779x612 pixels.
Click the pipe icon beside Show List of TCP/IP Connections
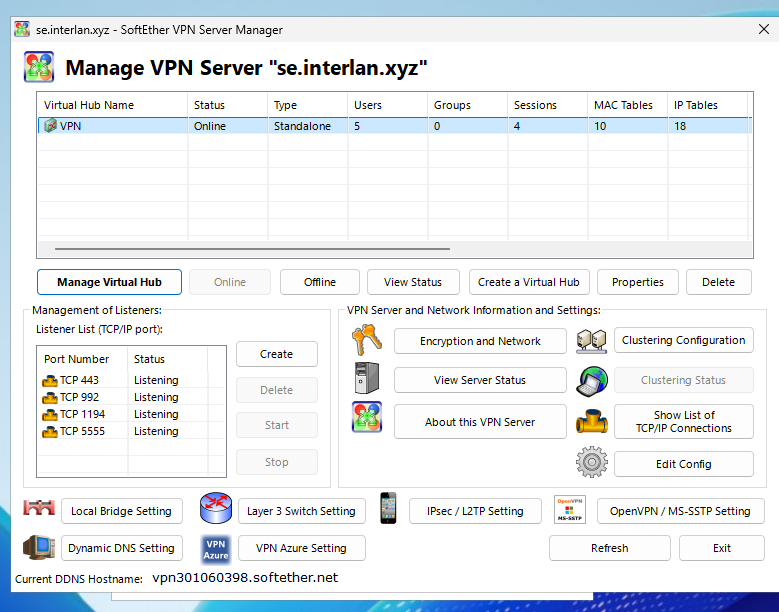tap(592, 422)
